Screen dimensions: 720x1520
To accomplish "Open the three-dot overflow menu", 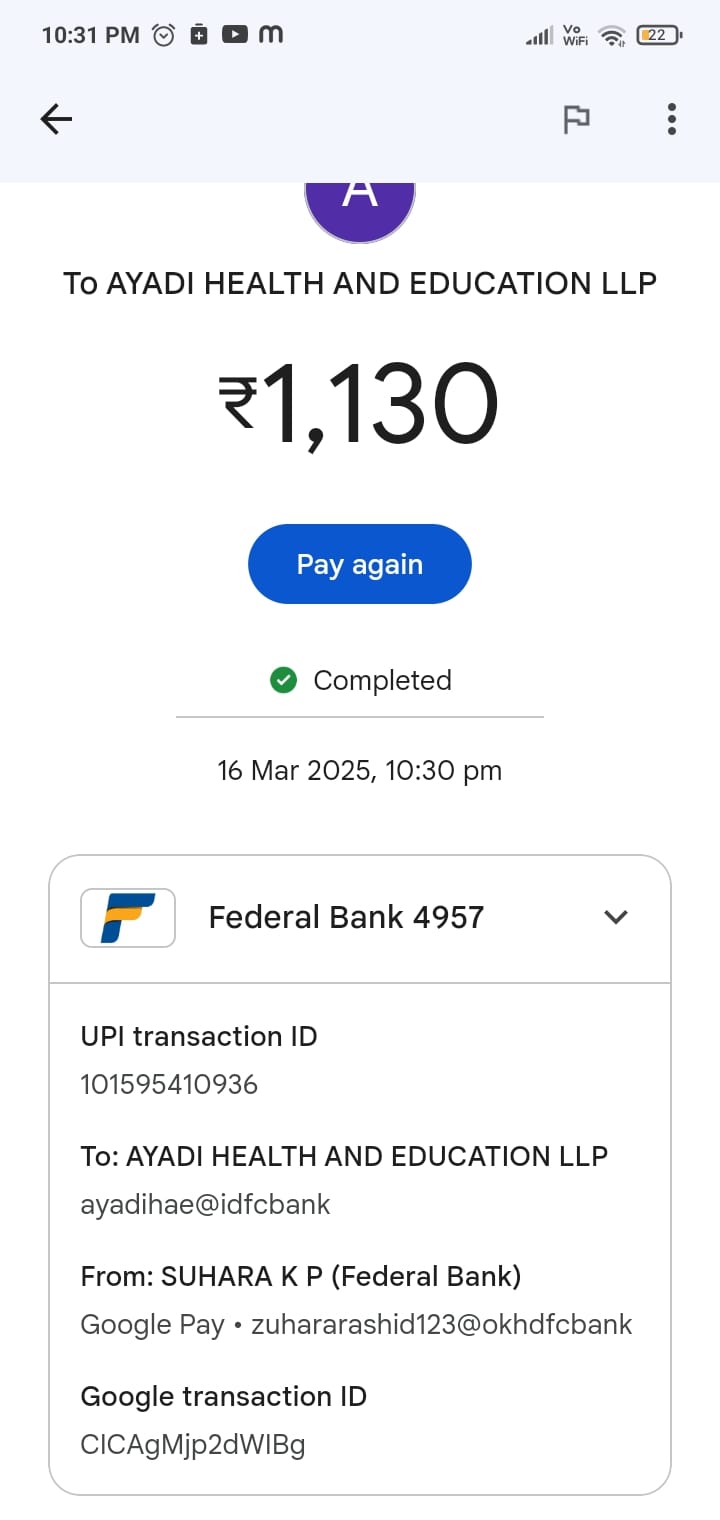I will click(672, 120).
